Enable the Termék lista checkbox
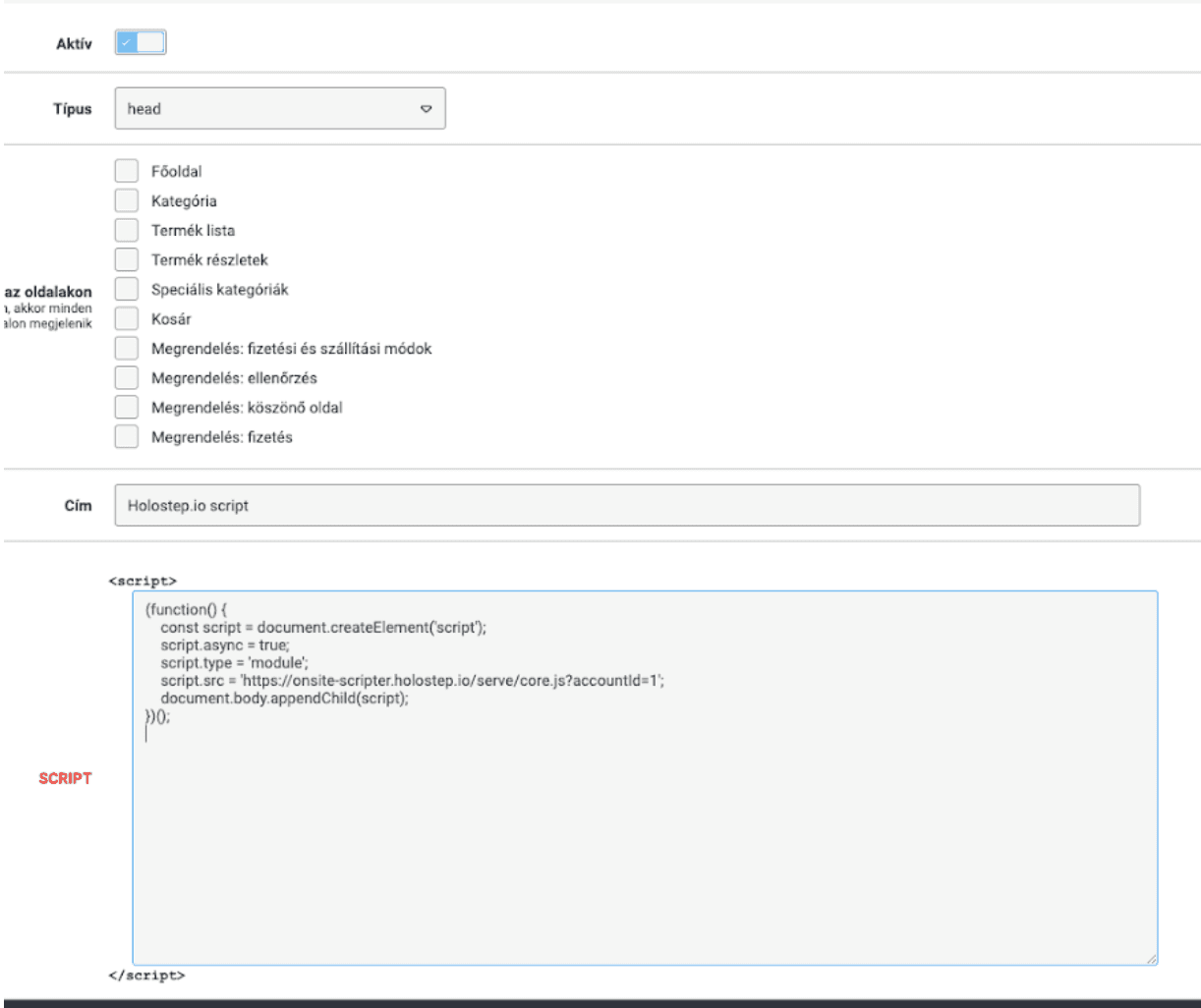1201x1008 pixels. pos(127,230)
